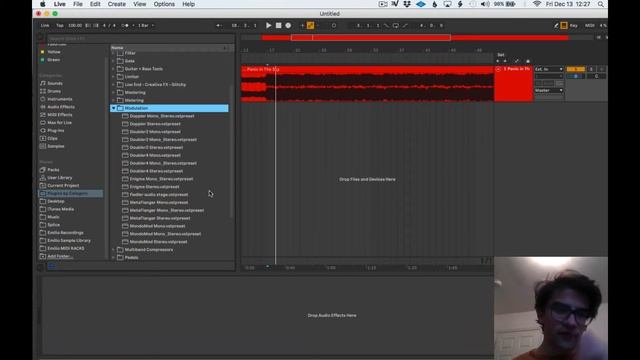
Task: Open the 1 Bar quantization menu
Action: (x=145, y=25)
